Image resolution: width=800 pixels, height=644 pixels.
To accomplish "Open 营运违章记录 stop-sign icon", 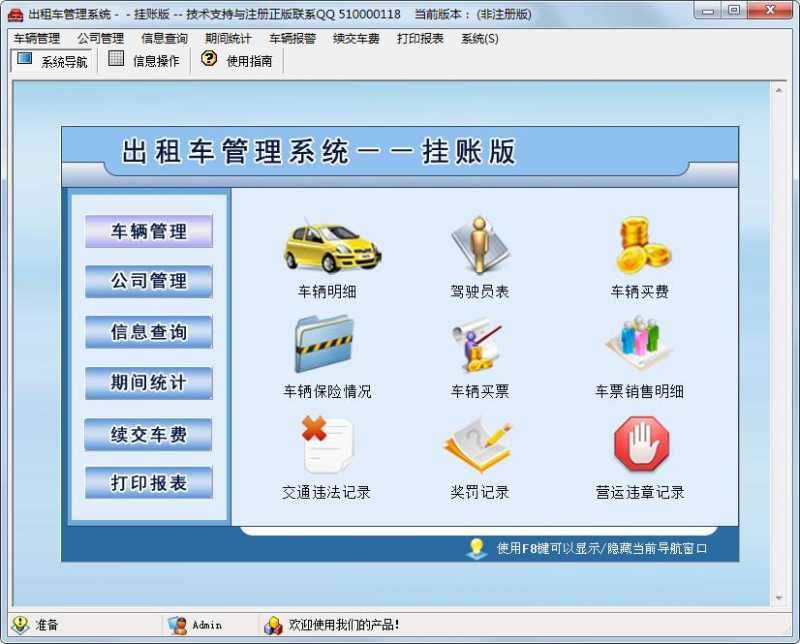I will (641, 446).
